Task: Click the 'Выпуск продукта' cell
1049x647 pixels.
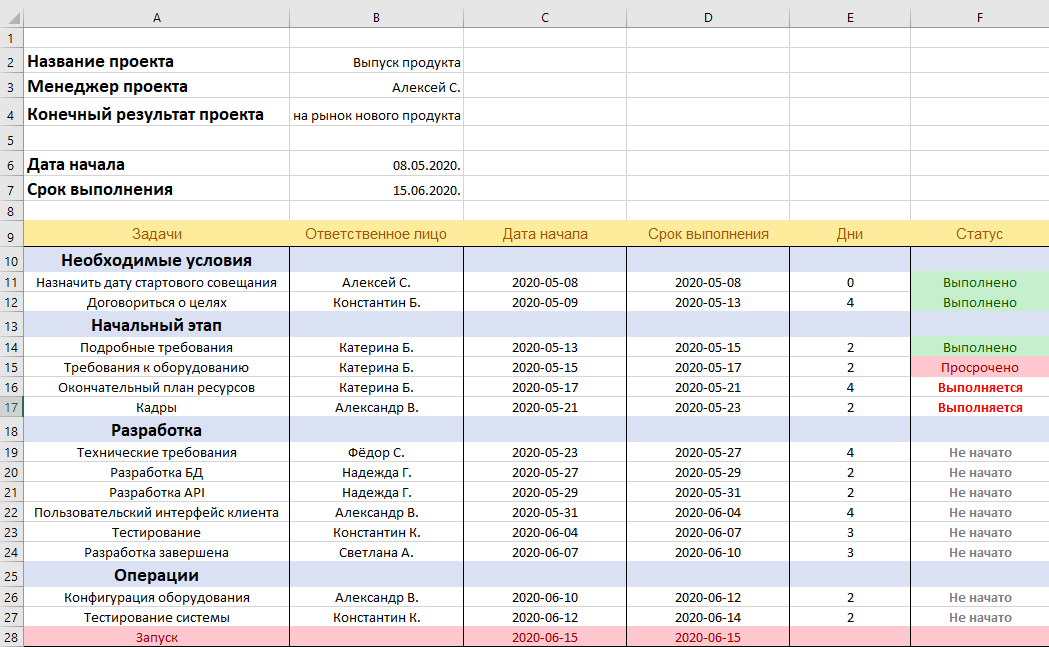Action: click(x=377, y=61)
